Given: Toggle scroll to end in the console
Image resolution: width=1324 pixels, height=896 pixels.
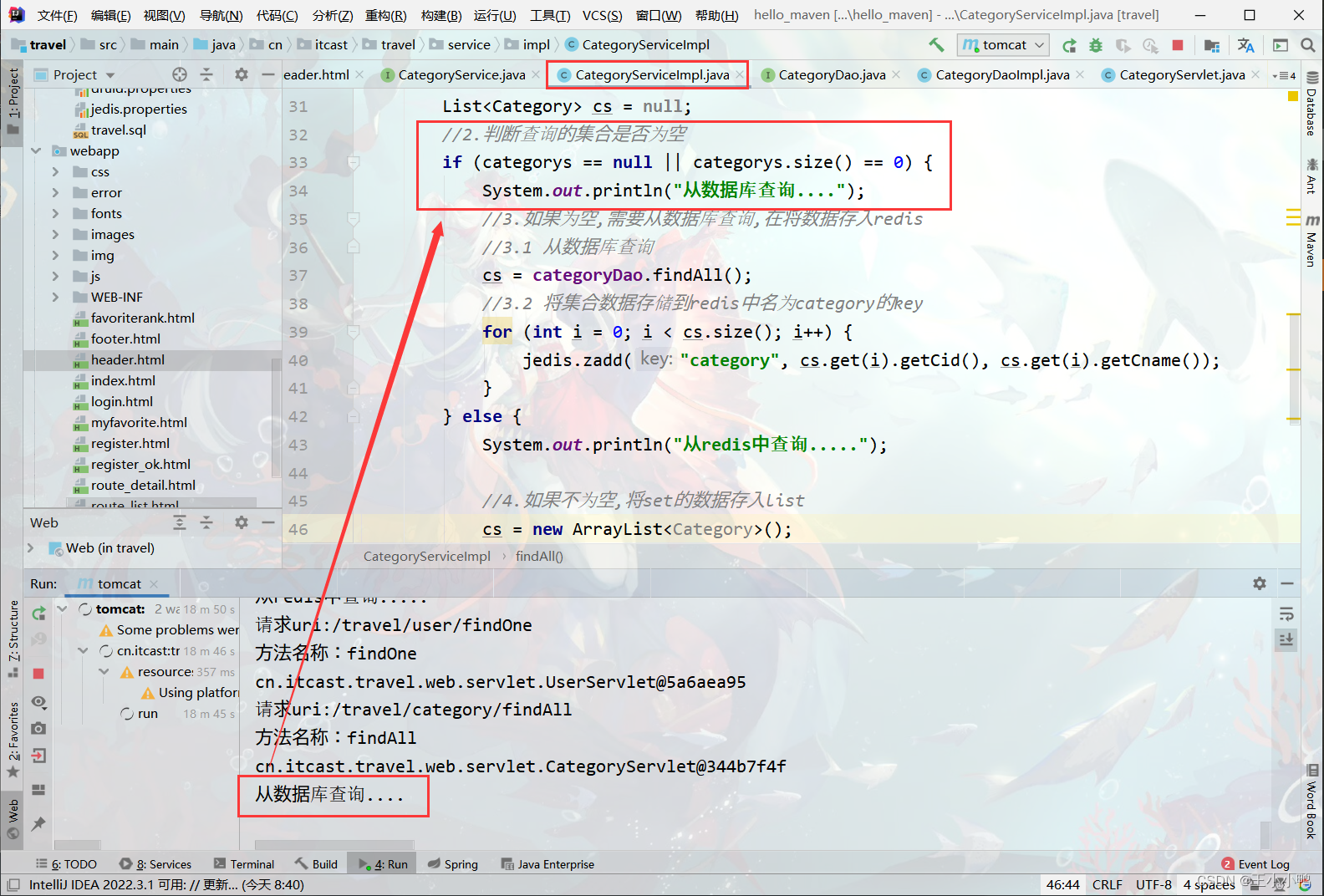Looking at the screenshot, I should pyautogui.click(x=1286, y=639).
